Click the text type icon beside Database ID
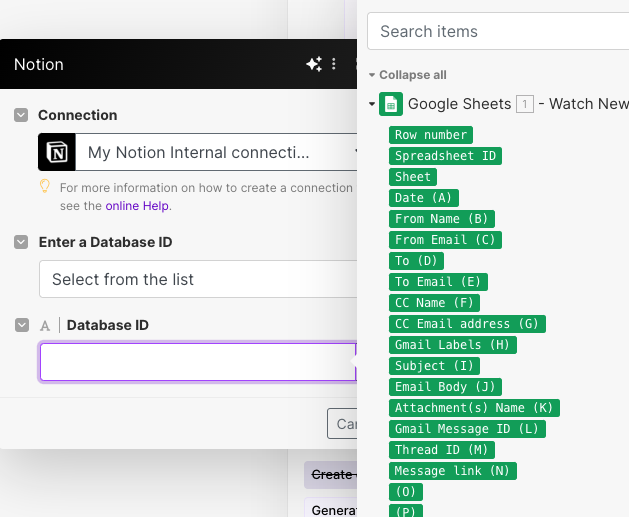The image size is (629, 517). (x=45, y=325)
